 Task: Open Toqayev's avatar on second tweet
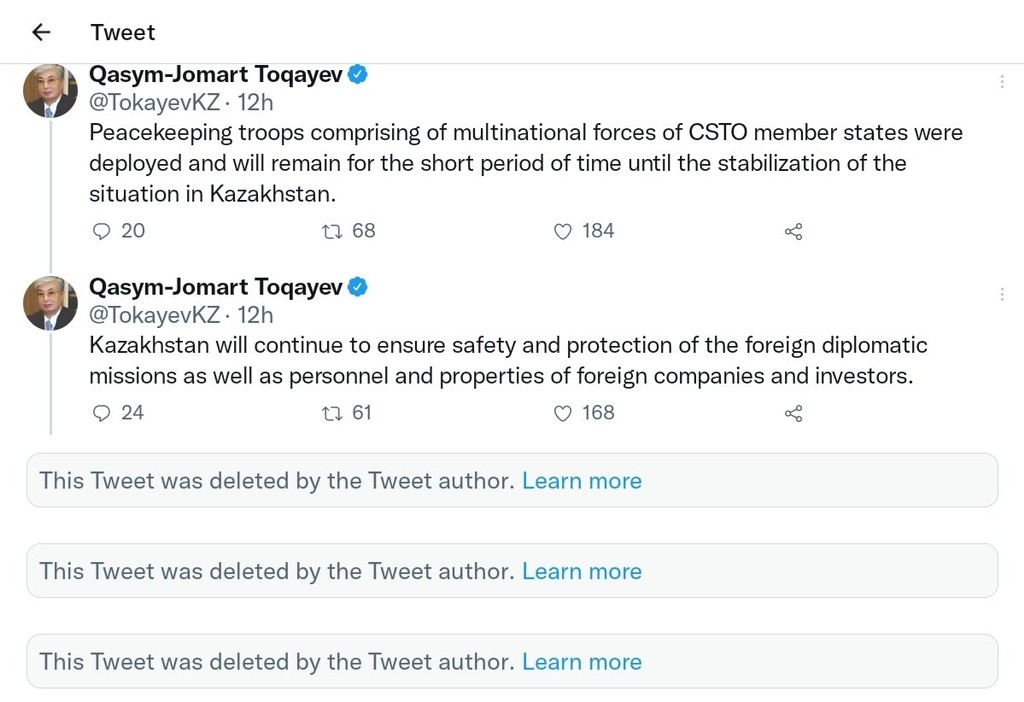(x=50, y=303)
